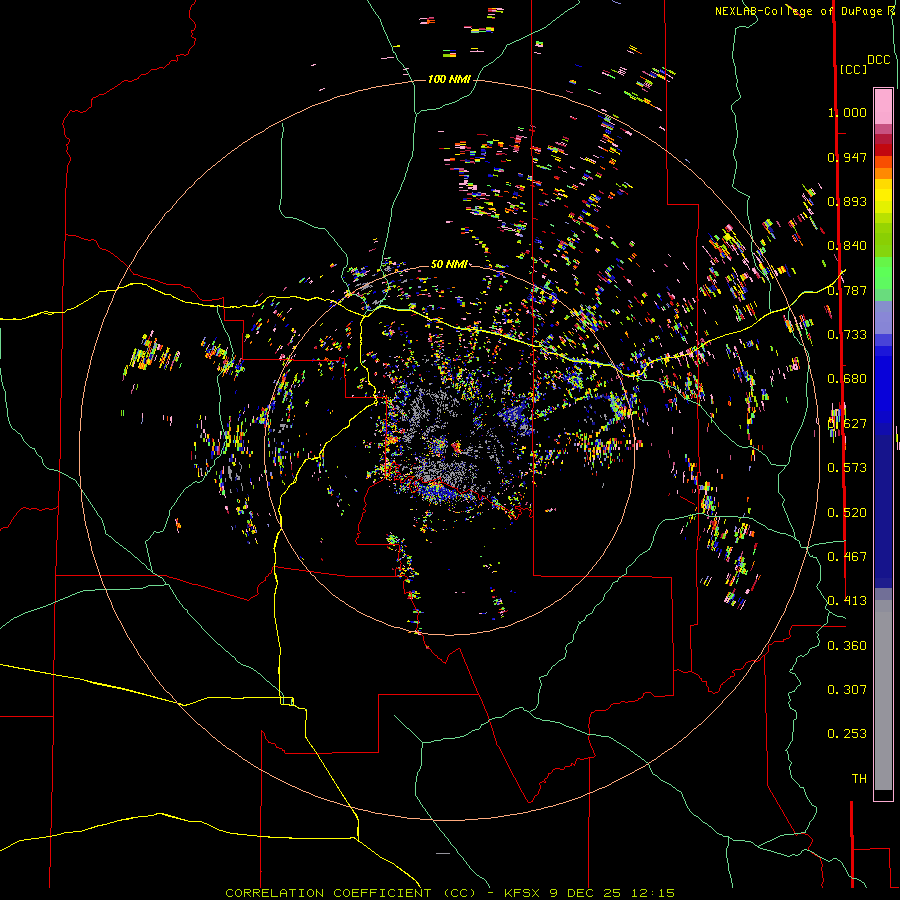Select the 0.893 legend value

847,201
